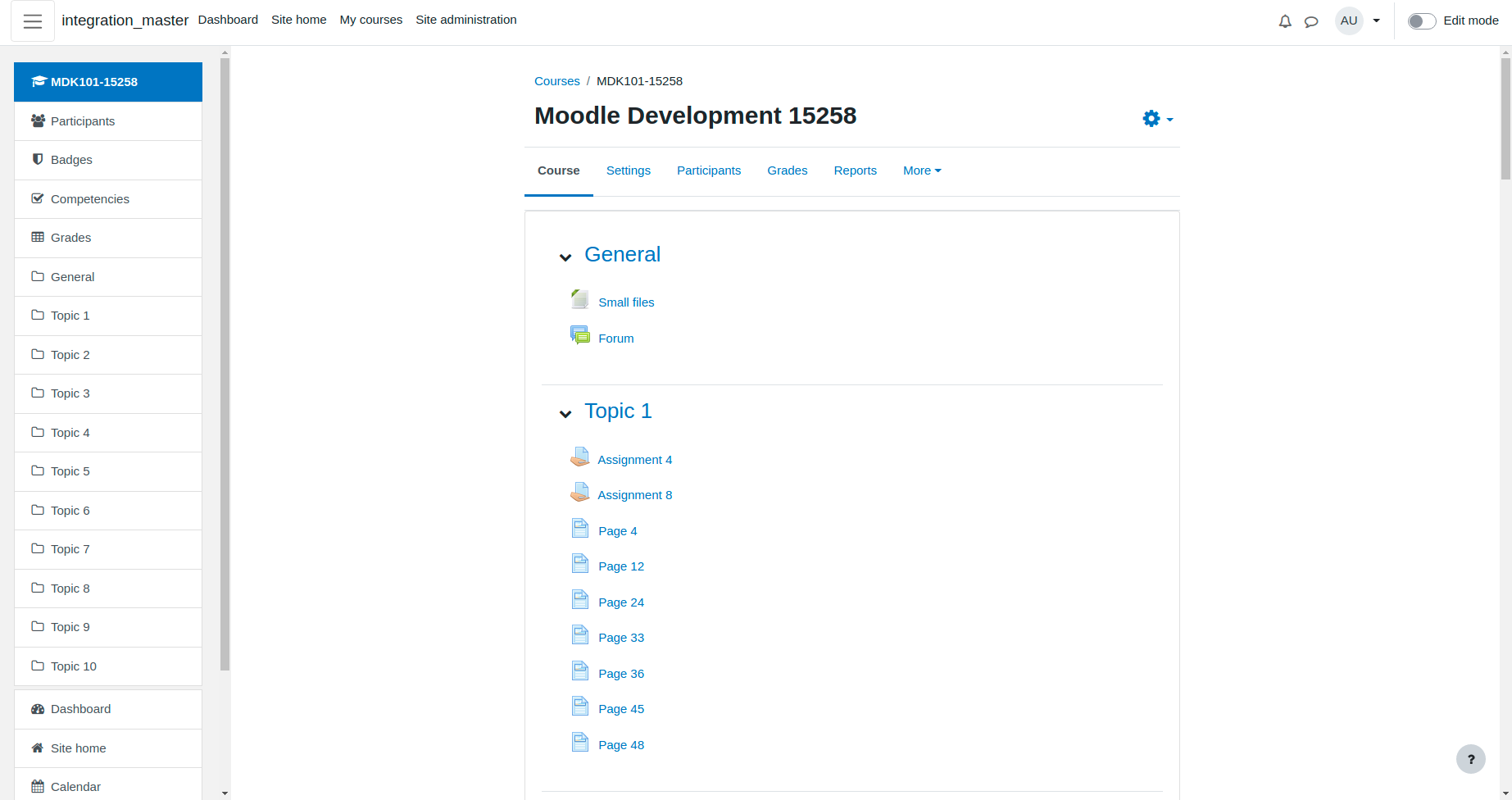The image size is (1512, 800).
Task: Click the General folder icon in sidebar
Action: (38, 276)
